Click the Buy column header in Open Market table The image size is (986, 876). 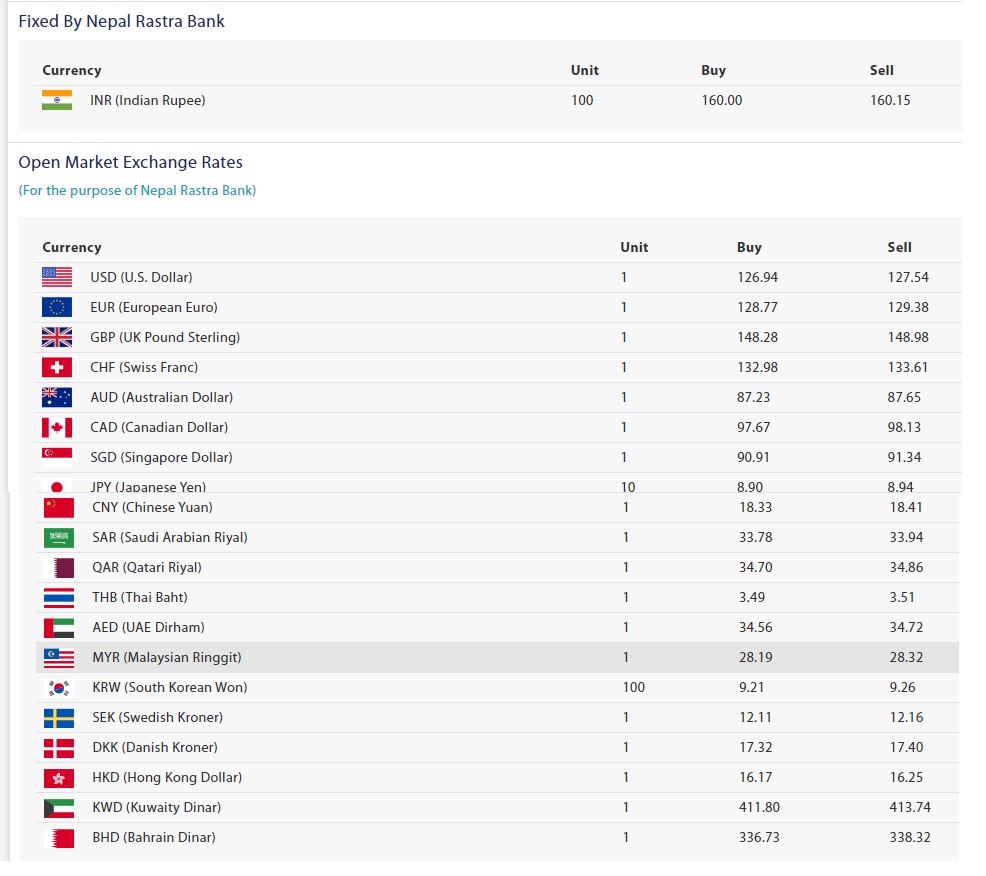[x=749, y=247]
